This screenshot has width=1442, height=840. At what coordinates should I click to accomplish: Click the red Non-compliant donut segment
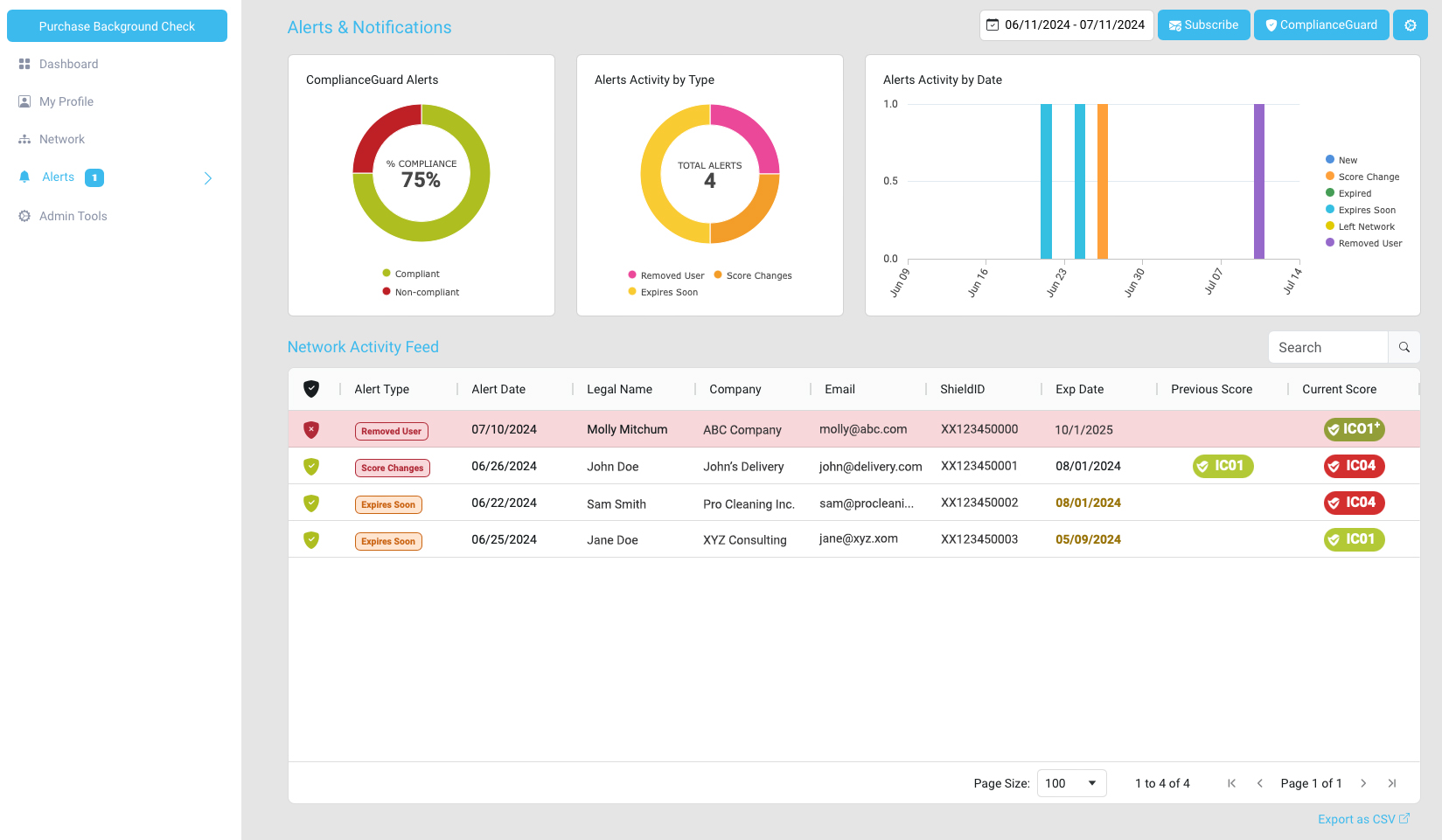click(x=379, y=133)
